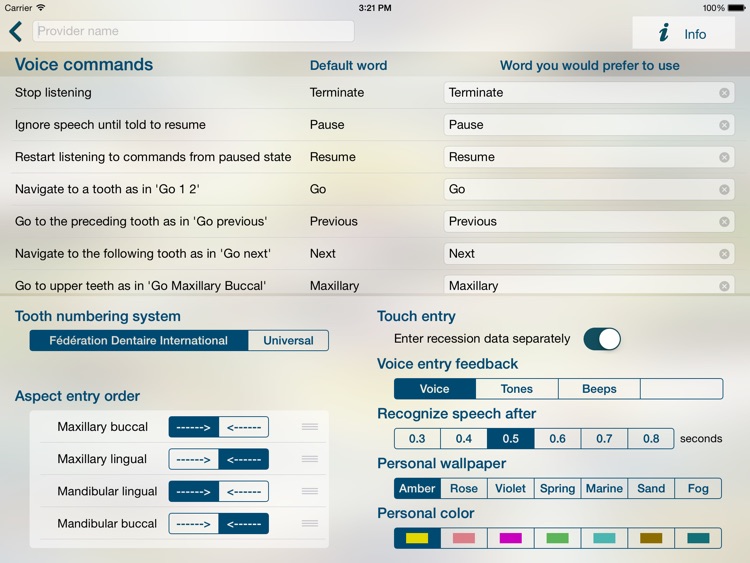Pick the magenta personal color swatch
The image size is (750, 563).
(510, 538)
